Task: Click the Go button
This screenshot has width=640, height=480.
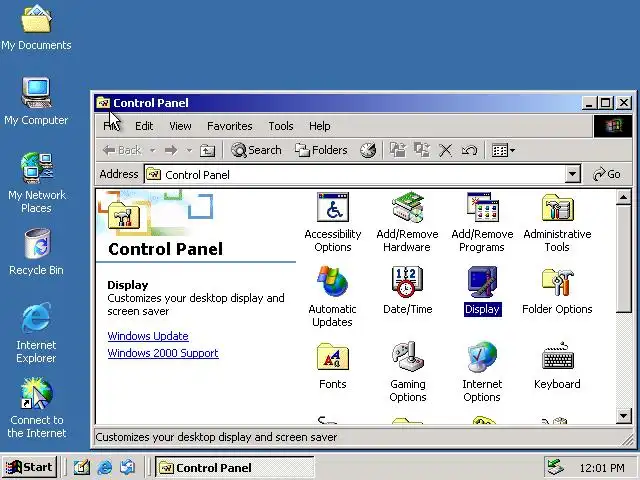Action: pyautogui.click(x=607, y=174)
